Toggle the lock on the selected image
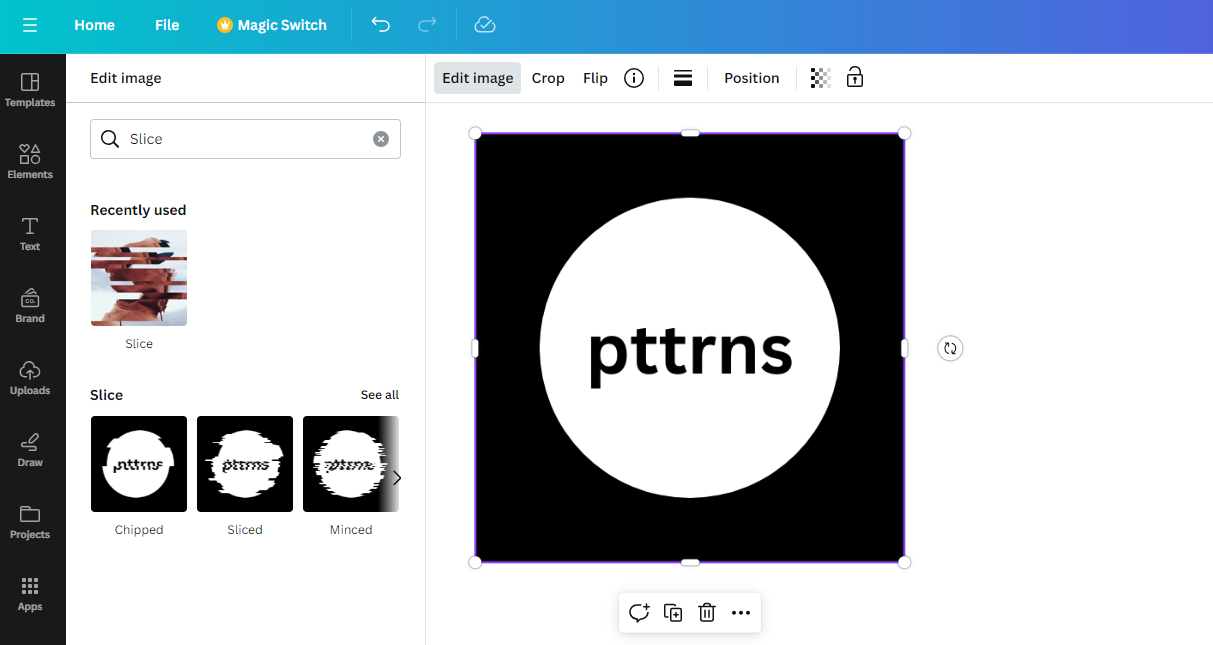Viewport: 1213px width, 645px height. (x=855, y=77)
